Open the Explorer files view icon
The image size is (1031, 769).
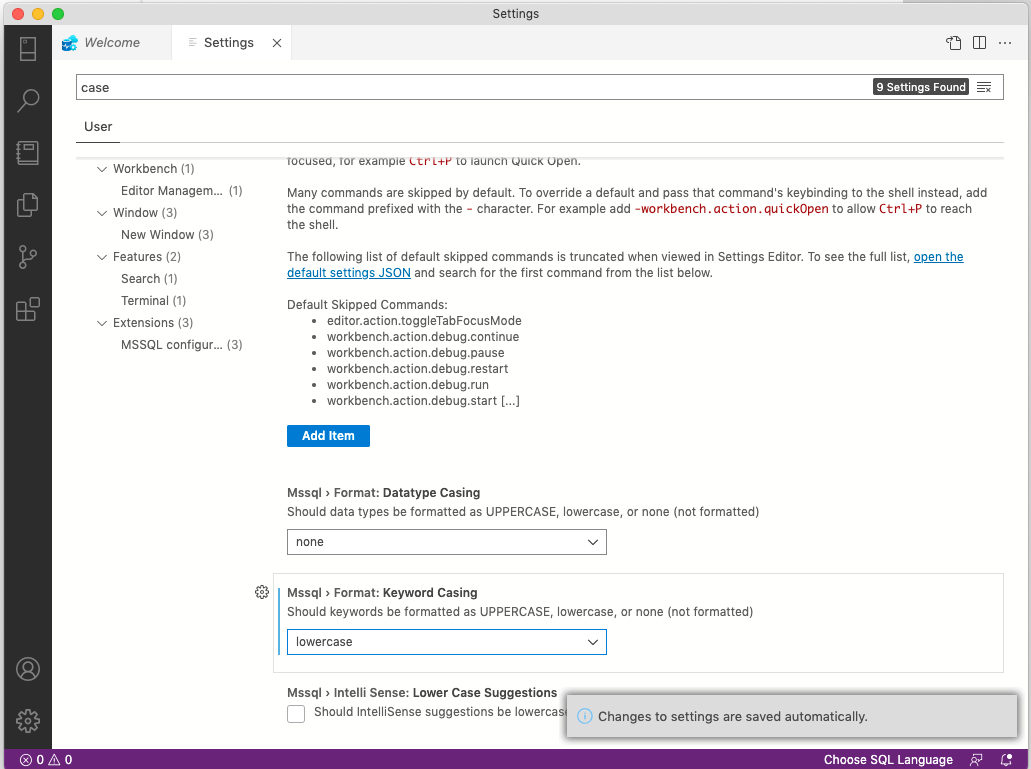pos(28,204)
